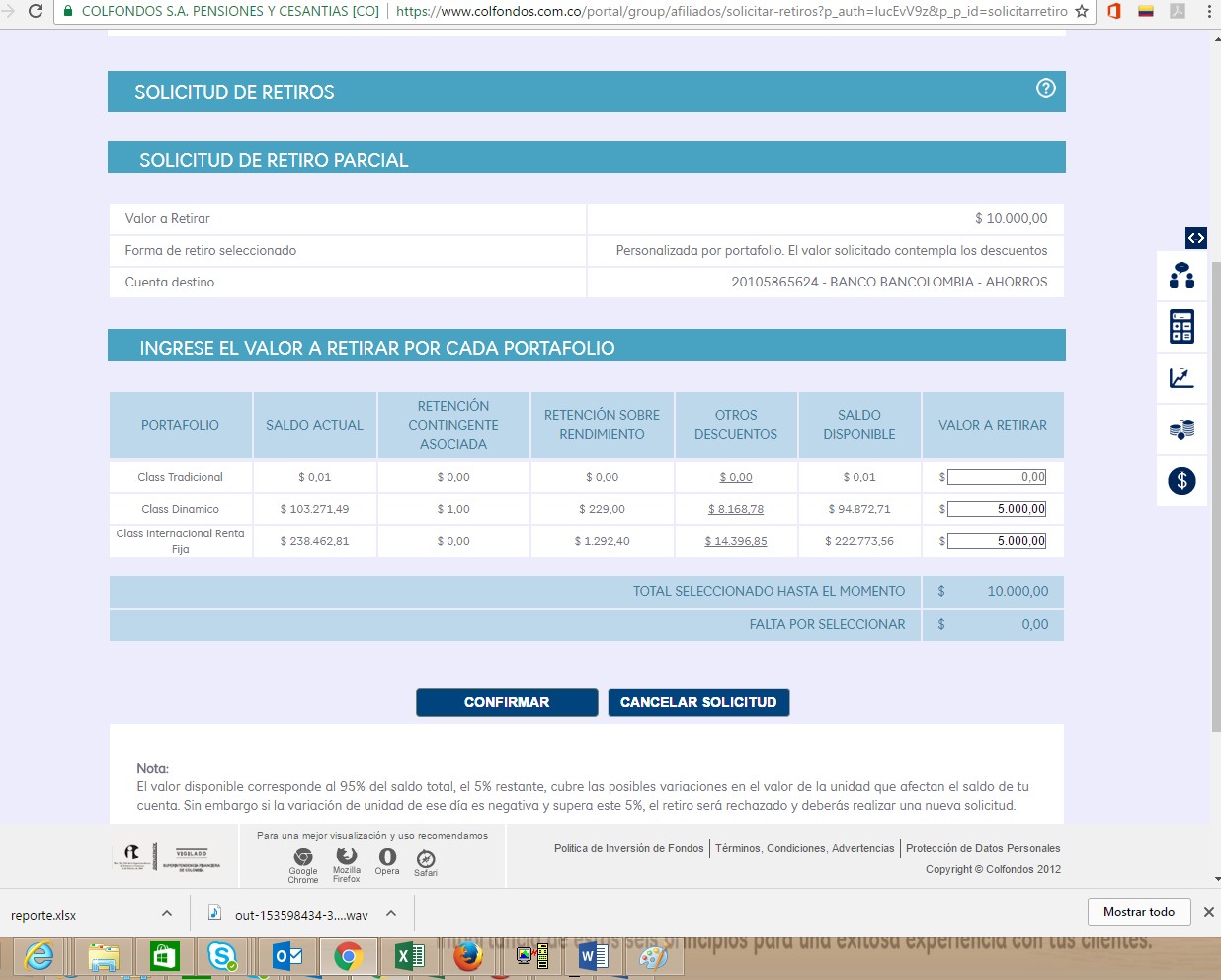The width and height of the screenshot is (1221, 980).
Task: Open Skype from the taskbar
Action: tap(222, 956)
